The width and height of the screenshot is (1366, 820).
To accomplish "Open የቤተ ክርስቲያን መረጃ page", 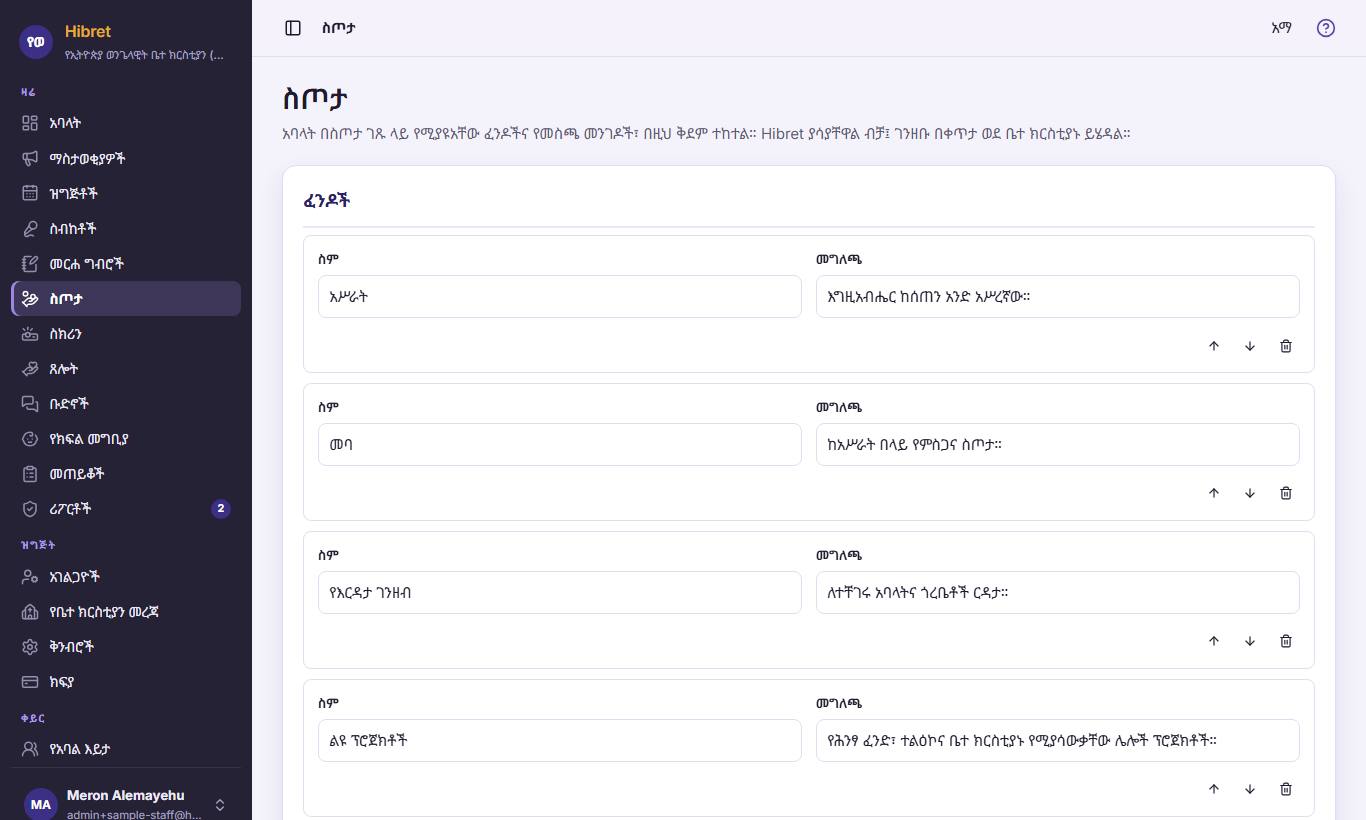I will tap(126, 611).
